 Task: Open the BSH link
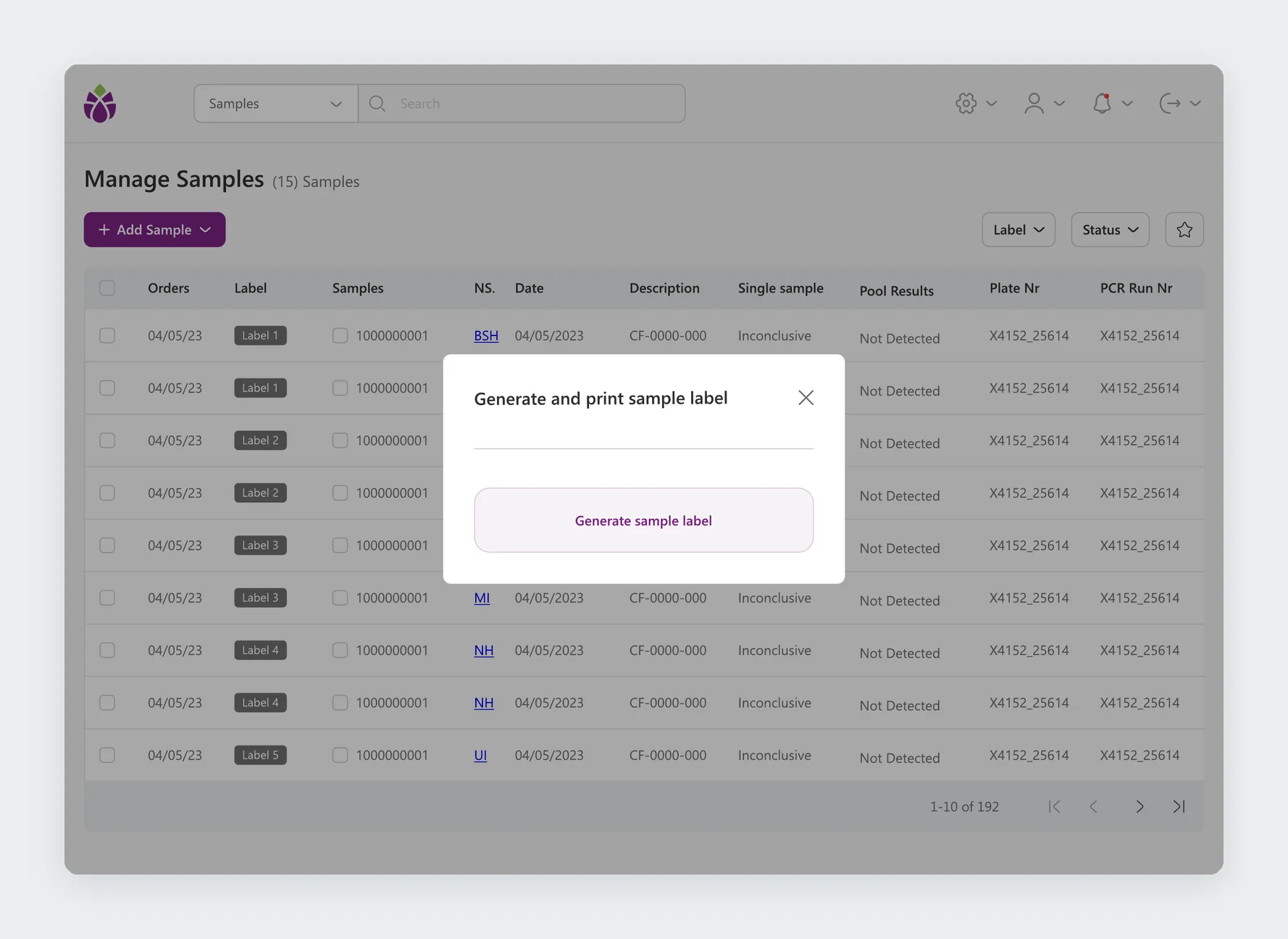click(486, 335)
